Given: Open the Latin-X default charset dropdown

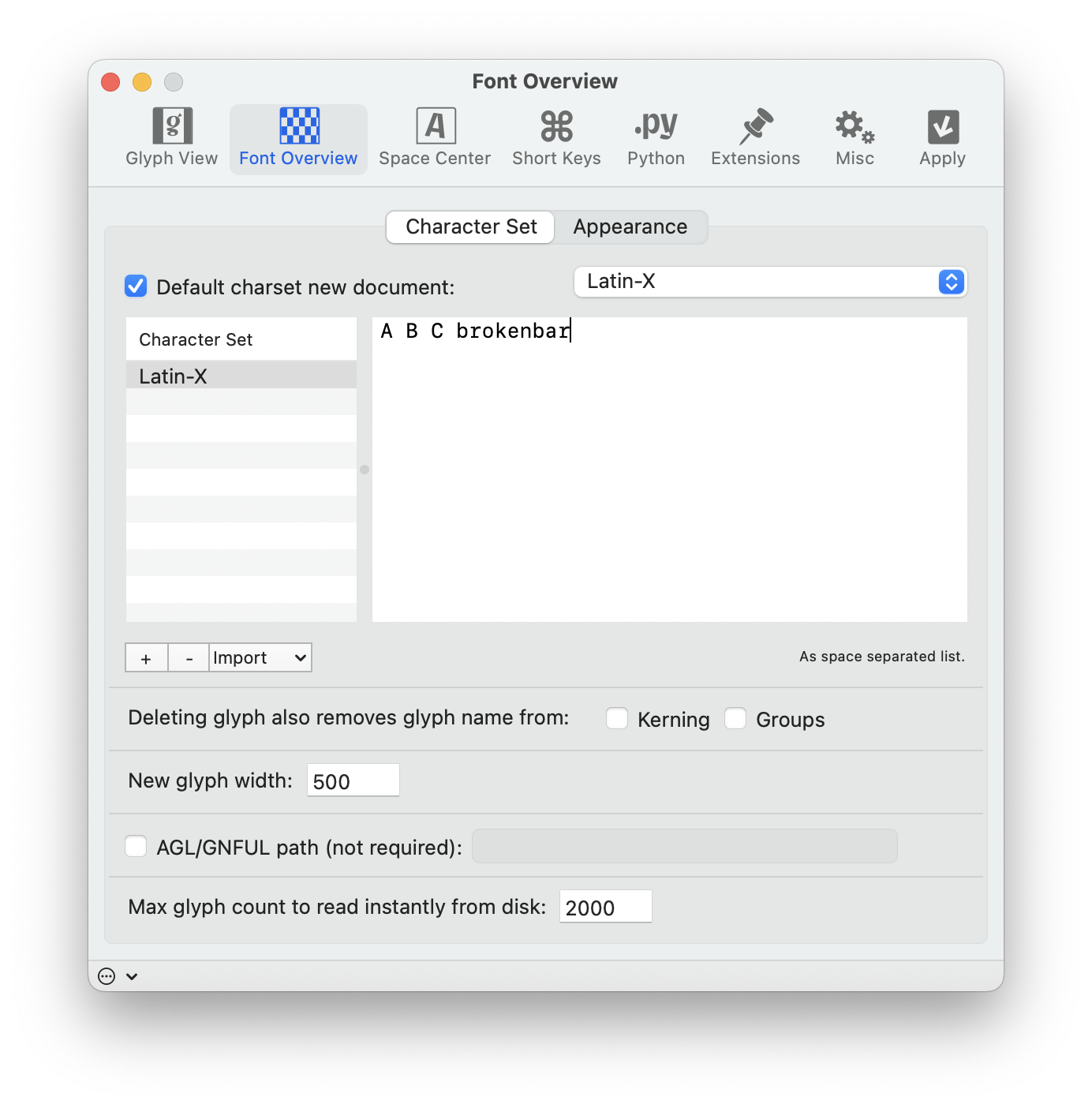Looking at the screenshot, I should (770, 282).
